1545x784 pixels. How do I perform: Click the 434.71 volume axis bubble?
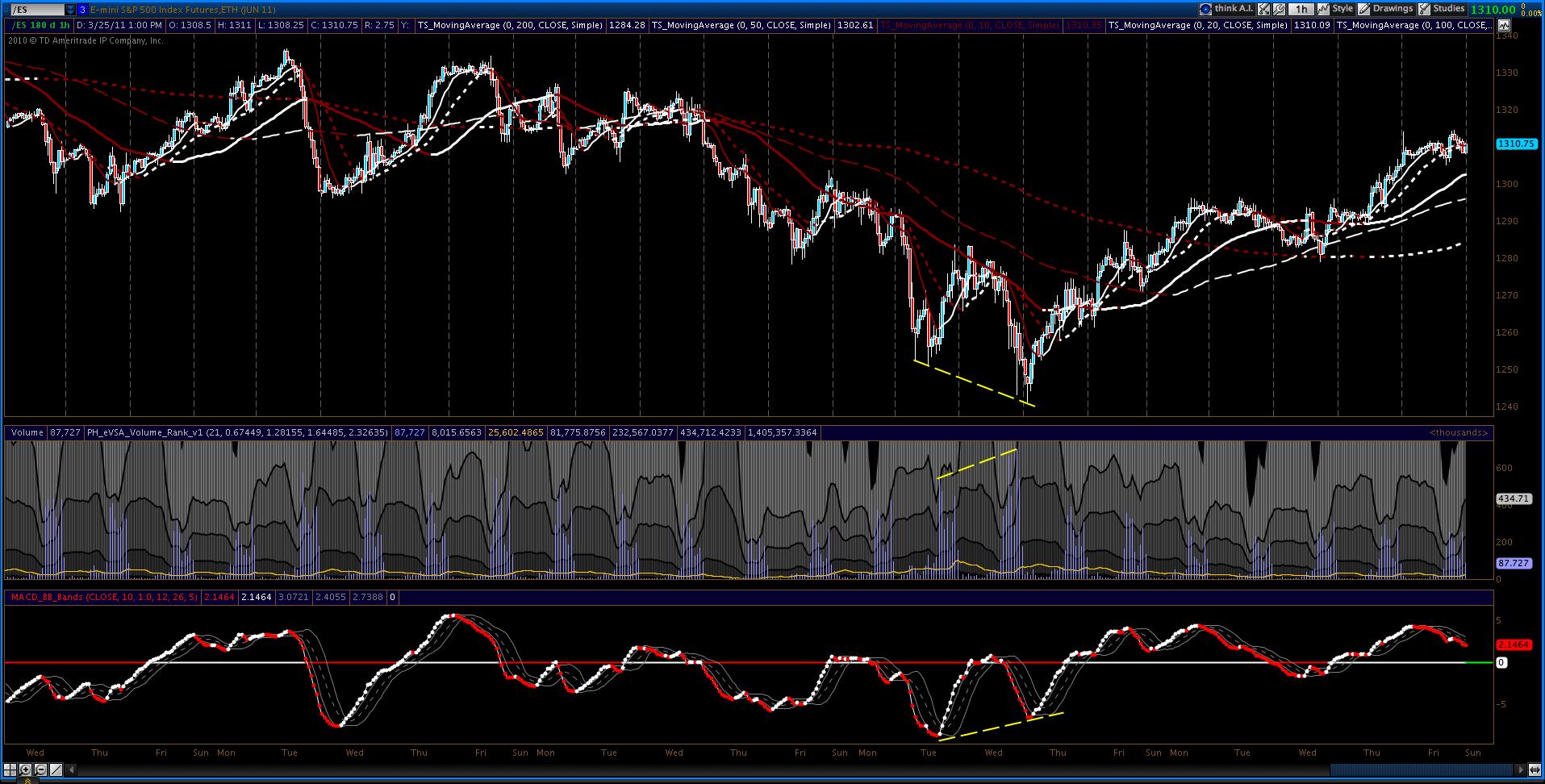1514,498
